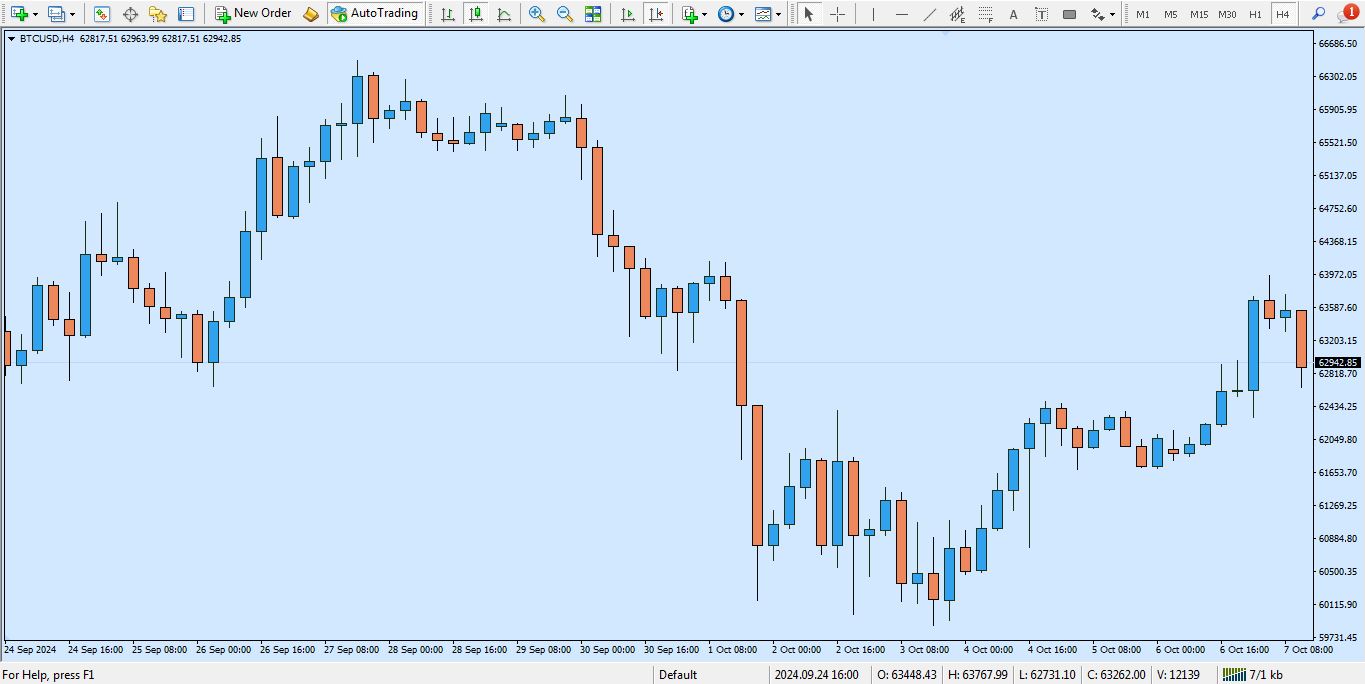
Task: Toggle the AutoTrading button
Action: pos(374,14)
